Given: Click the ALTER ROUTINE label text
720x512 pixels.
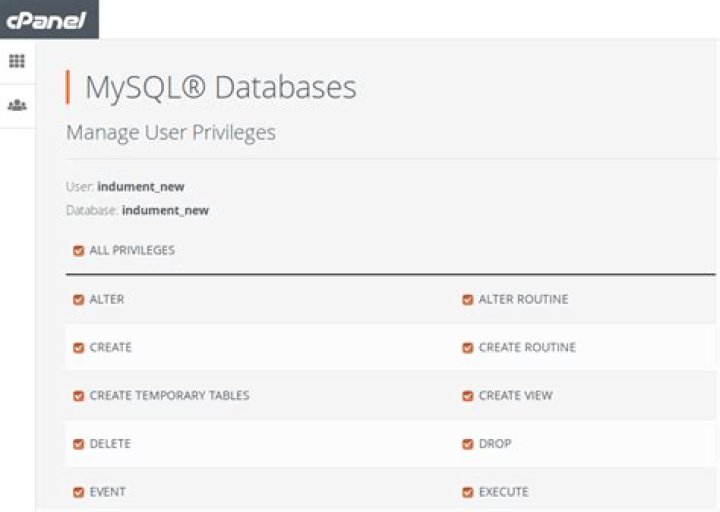Looking at the screenshot, I should click(x=523, y=299).
